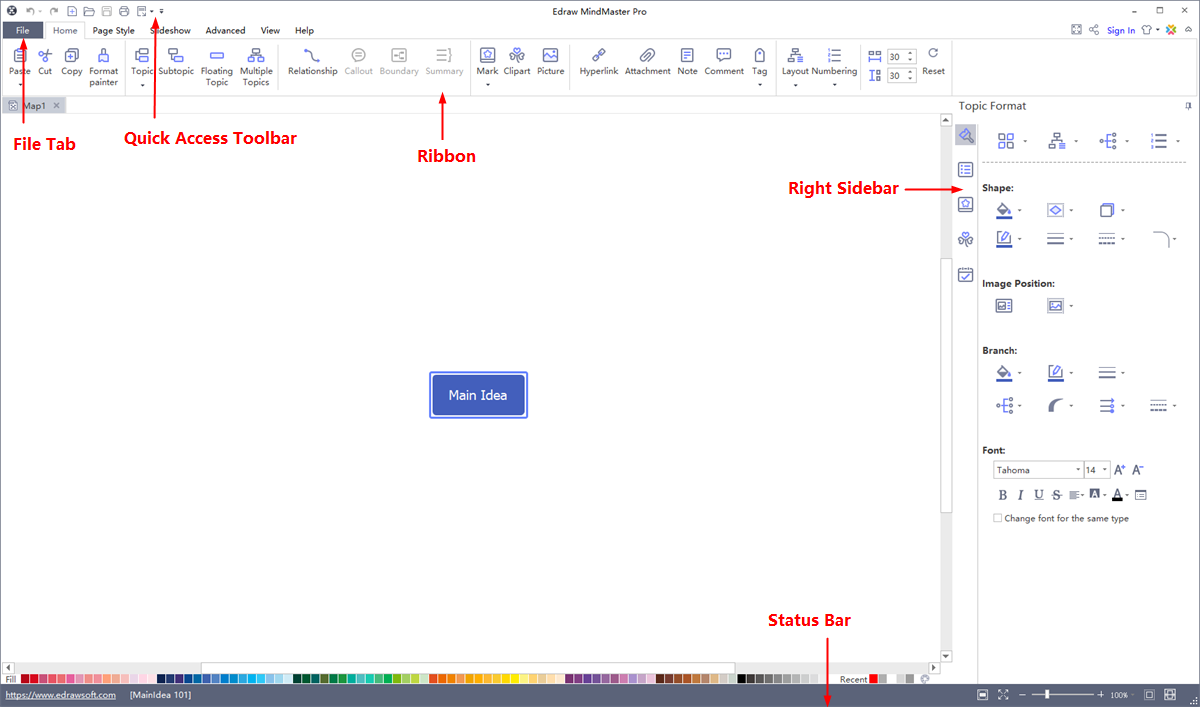Viewport: 1200px width, 707px height.
Task: Switch to the View tab
Action: click(270, 30)
